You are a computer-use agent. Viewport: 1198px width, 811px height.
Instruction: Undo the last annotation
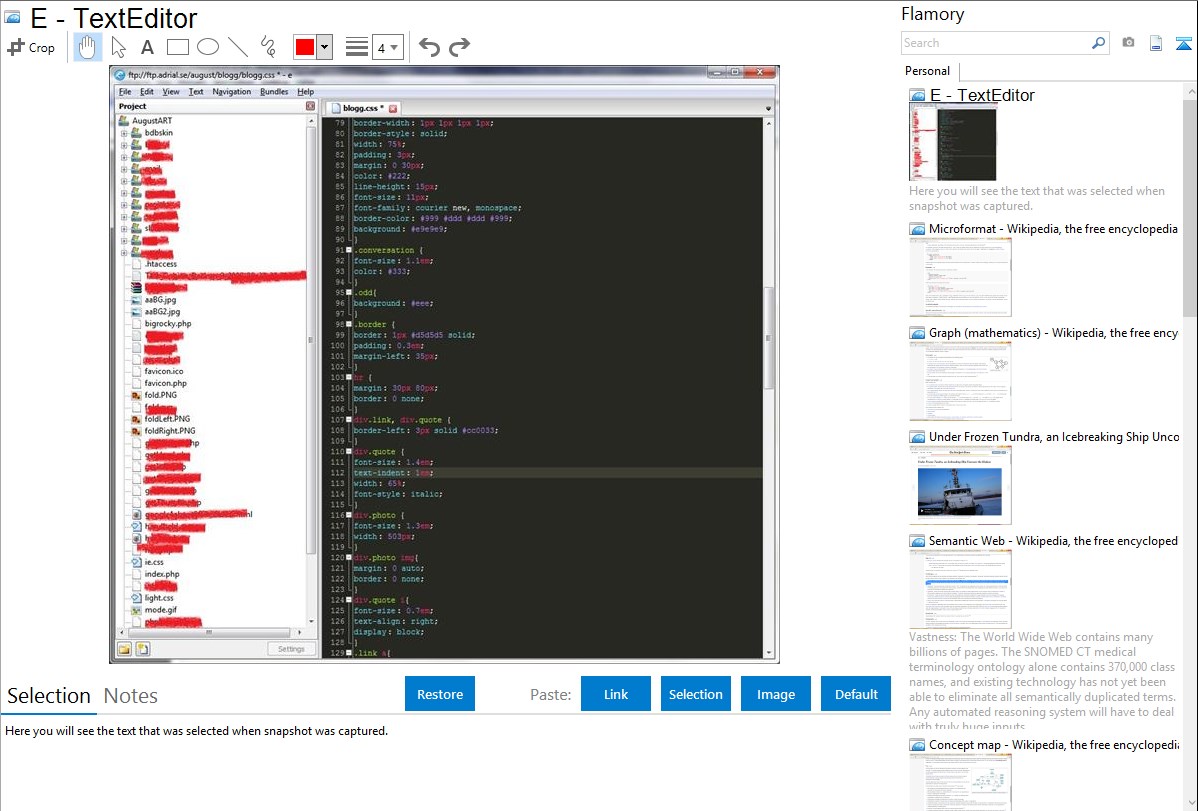(x=429, y=47)
